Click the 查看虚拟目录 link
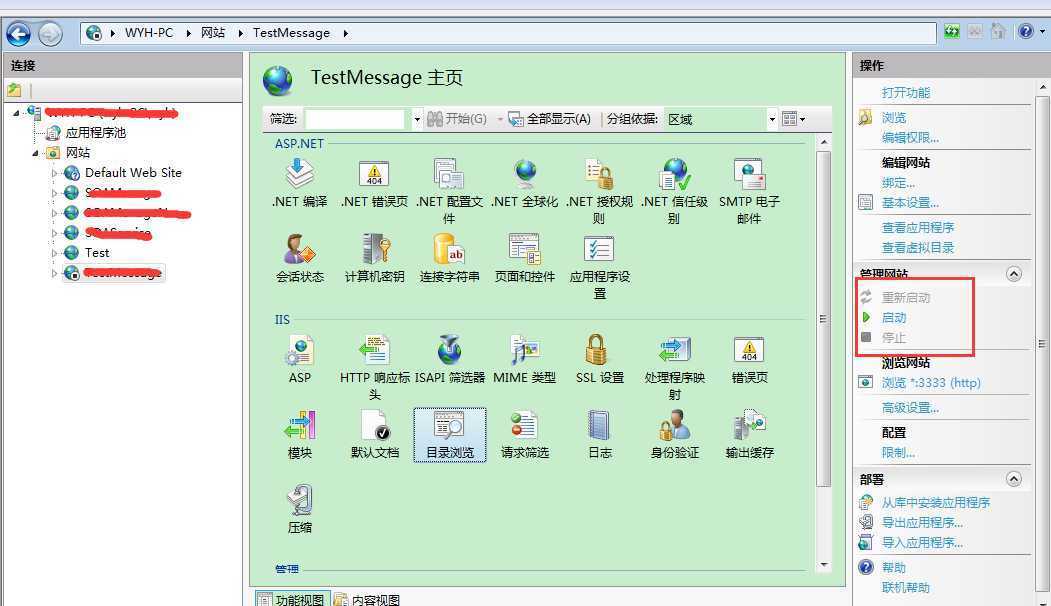 918,247
